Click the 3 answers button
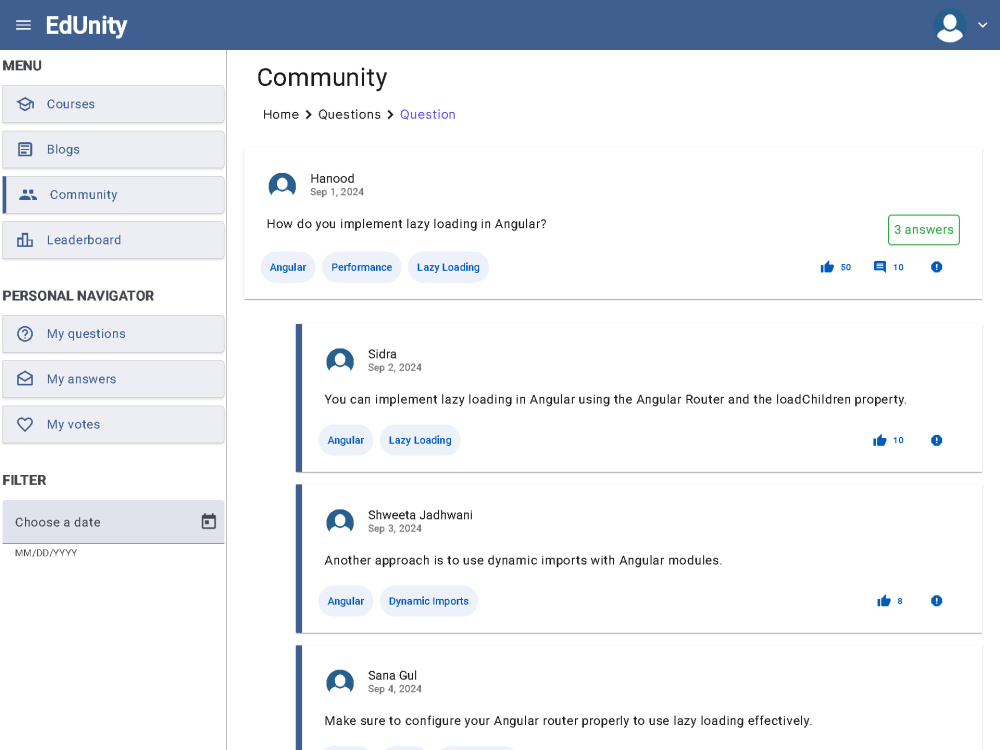 point(923,230)
